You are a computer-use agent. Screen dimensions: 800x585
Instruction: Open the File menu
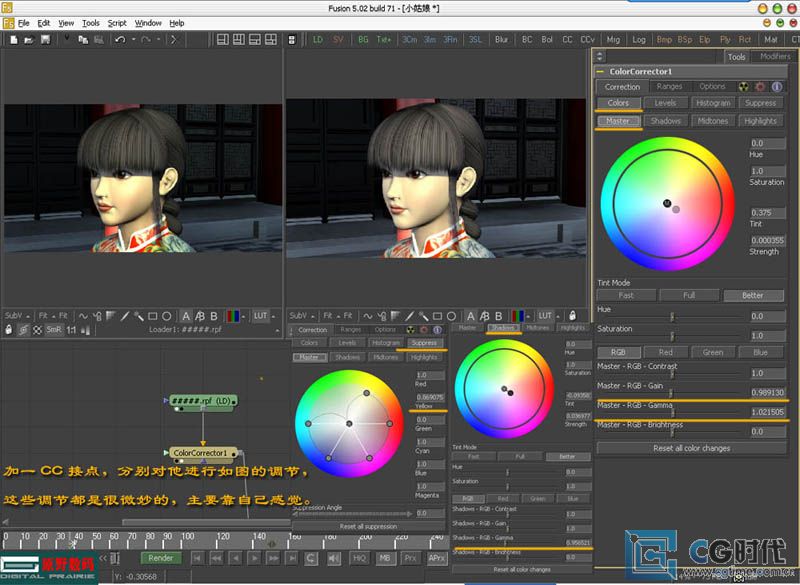point(23,23)
